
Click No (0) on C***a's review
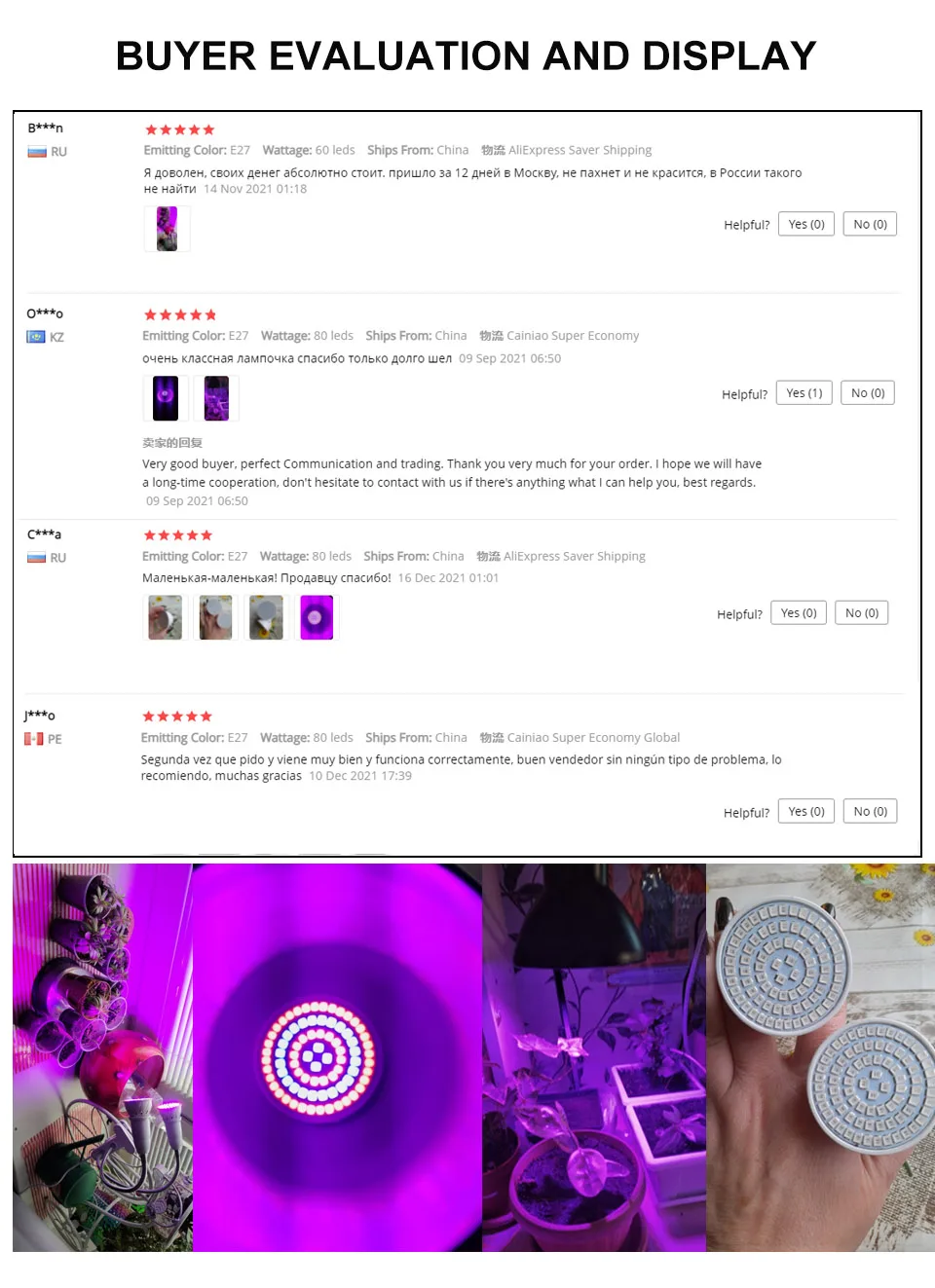(x=862, y=613)
